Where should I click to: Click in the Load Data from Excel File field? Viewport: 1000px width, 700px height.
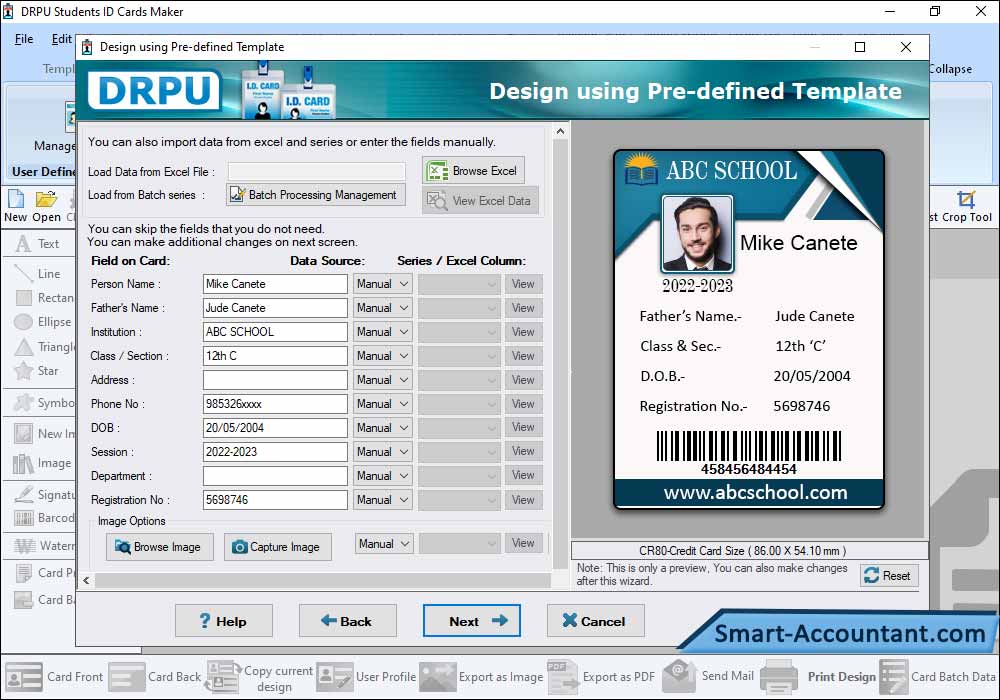[x=317, y=171]
